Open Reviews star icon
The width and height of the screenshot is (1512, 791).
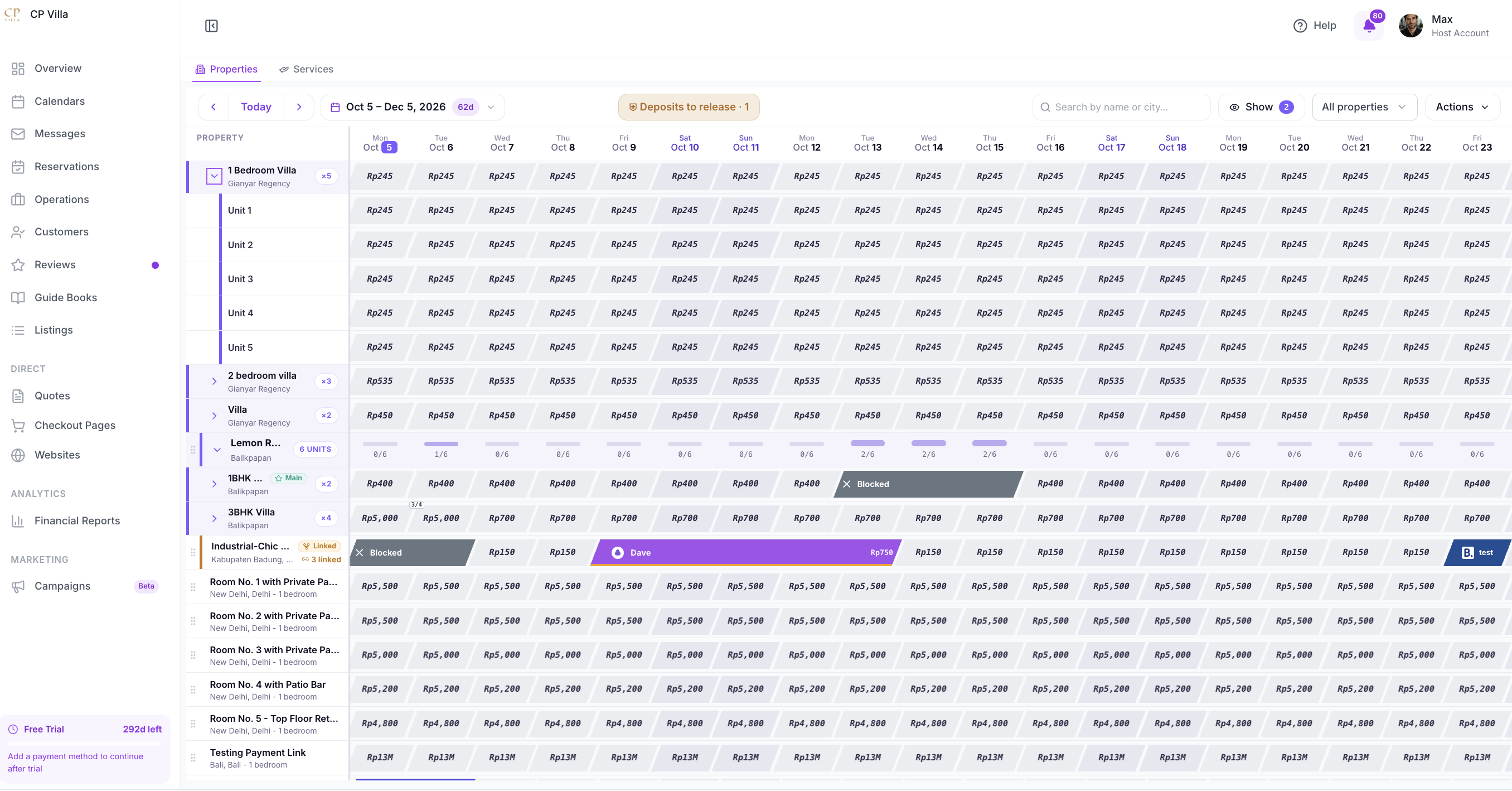18,265
